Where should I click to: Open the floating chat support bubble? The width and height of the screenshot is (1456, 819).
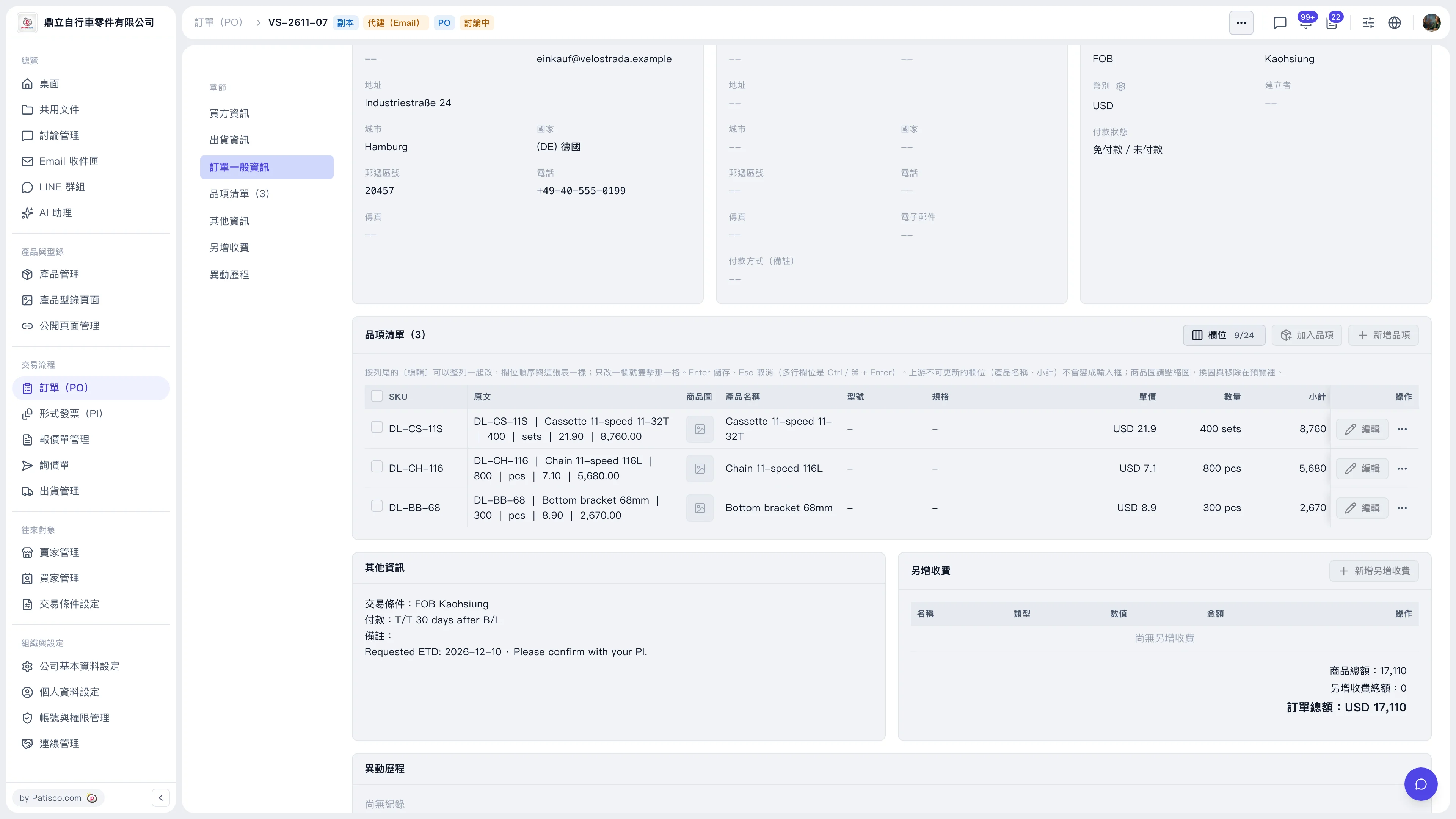[x=1420, y=784]
